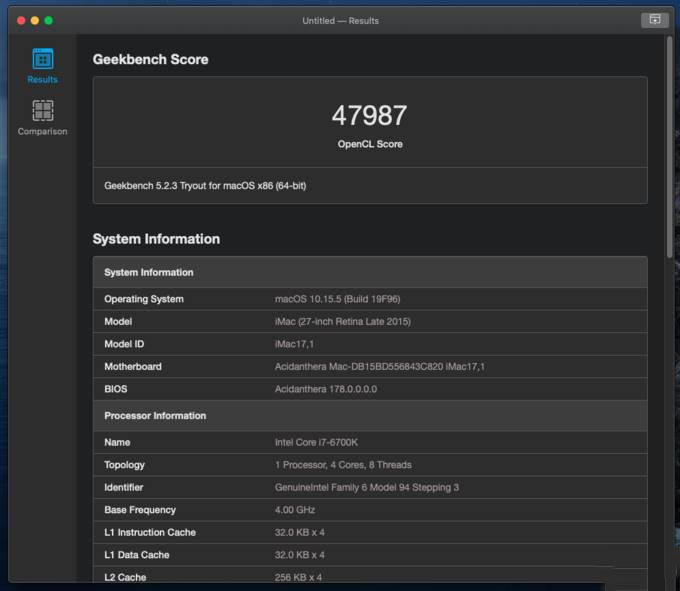Click the L2 Cache row label

125,577
